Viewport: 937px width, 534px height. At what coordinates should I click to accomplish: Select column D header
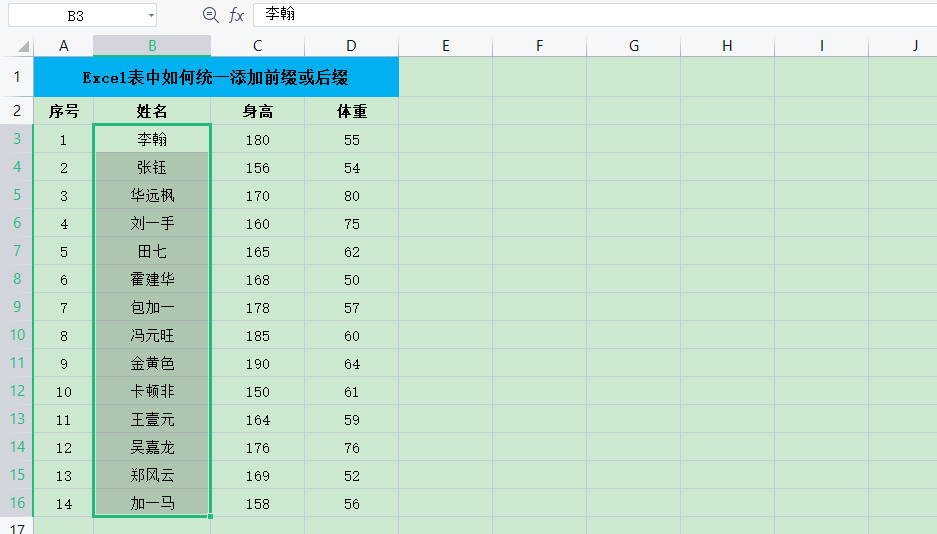click(351, 46)
